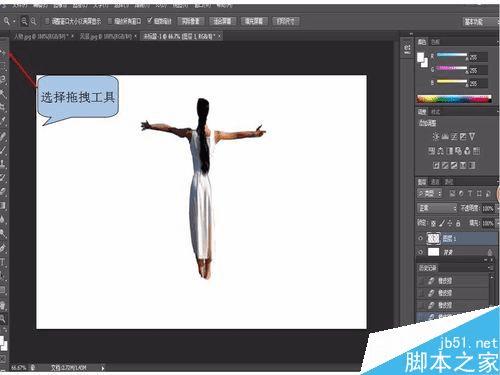Hide Layer 1 with its eye icon

(420, 238)
